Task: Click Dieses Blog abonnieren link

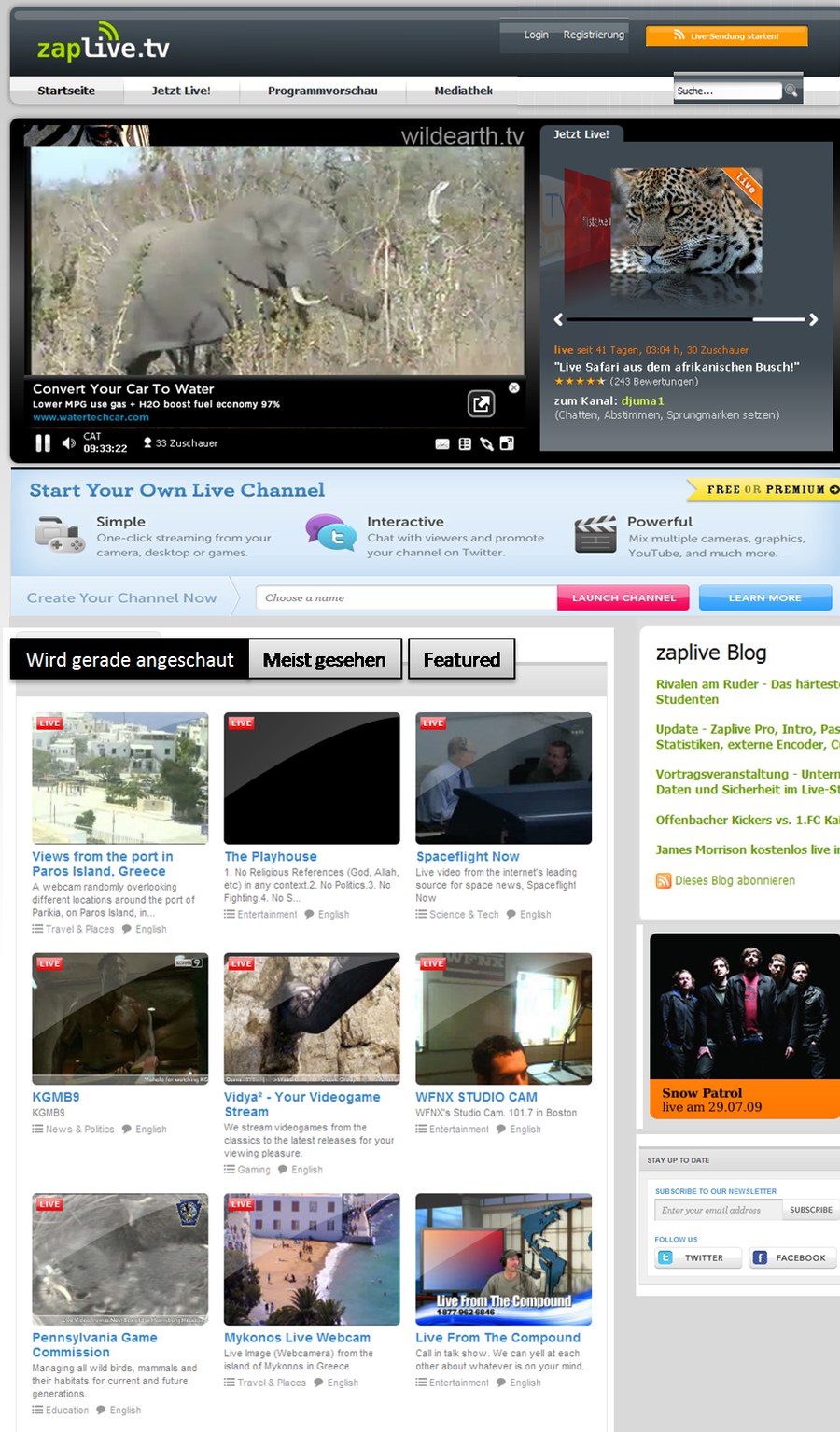Action: (735, 880)
